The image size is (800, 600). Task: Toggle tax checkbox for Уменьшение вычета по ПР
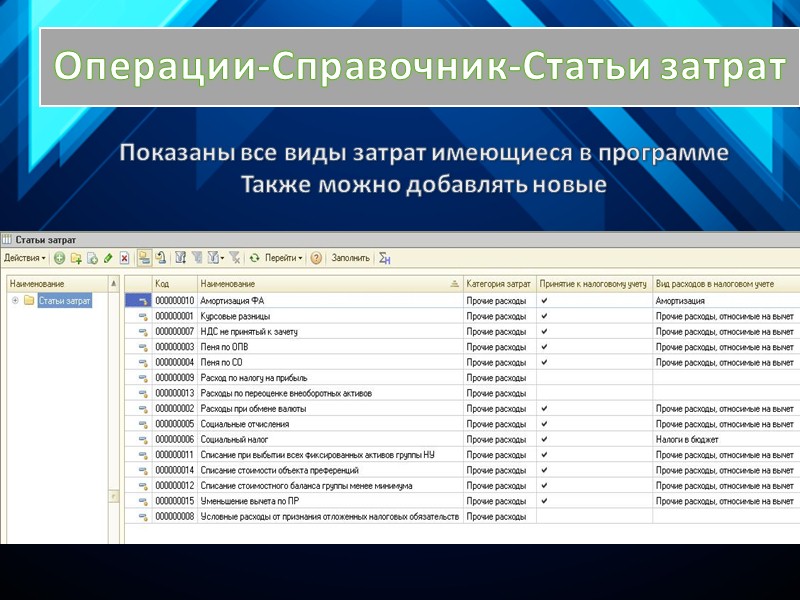(x=544, y=501)
